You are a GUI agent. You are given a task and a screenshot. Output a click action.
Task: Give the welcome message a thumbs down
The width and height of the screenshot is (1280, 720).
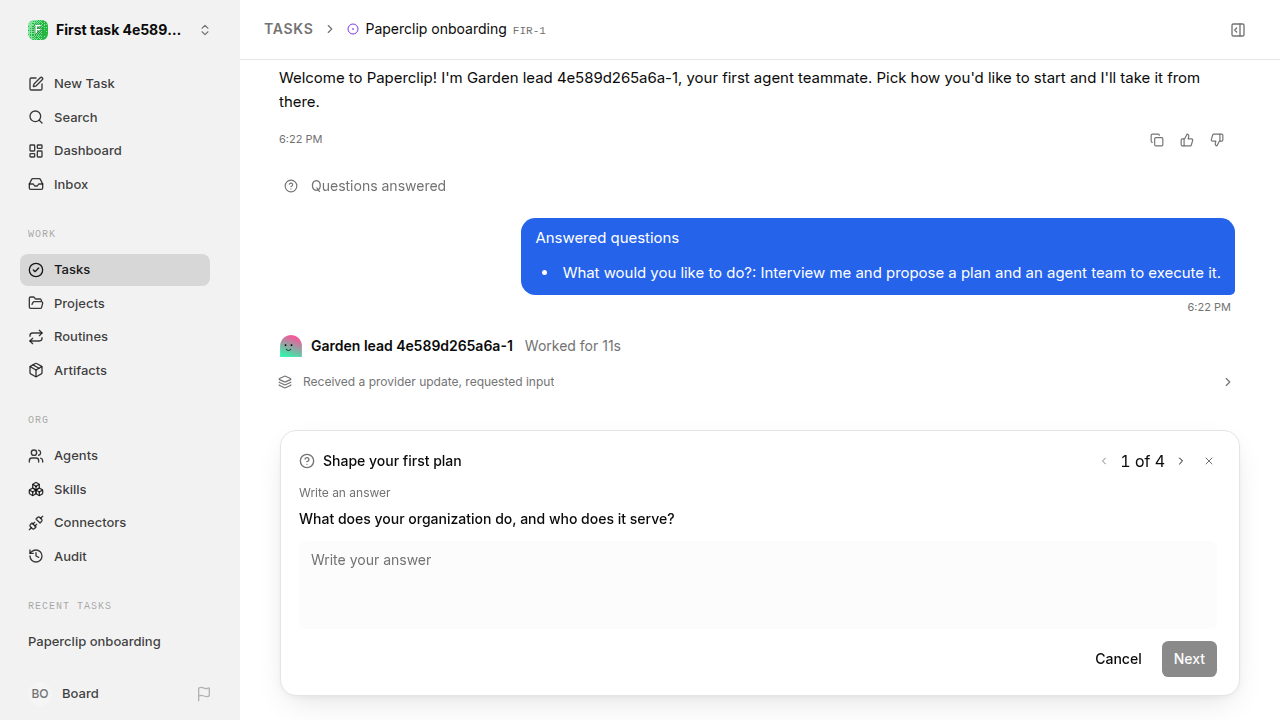(1217, 140)
